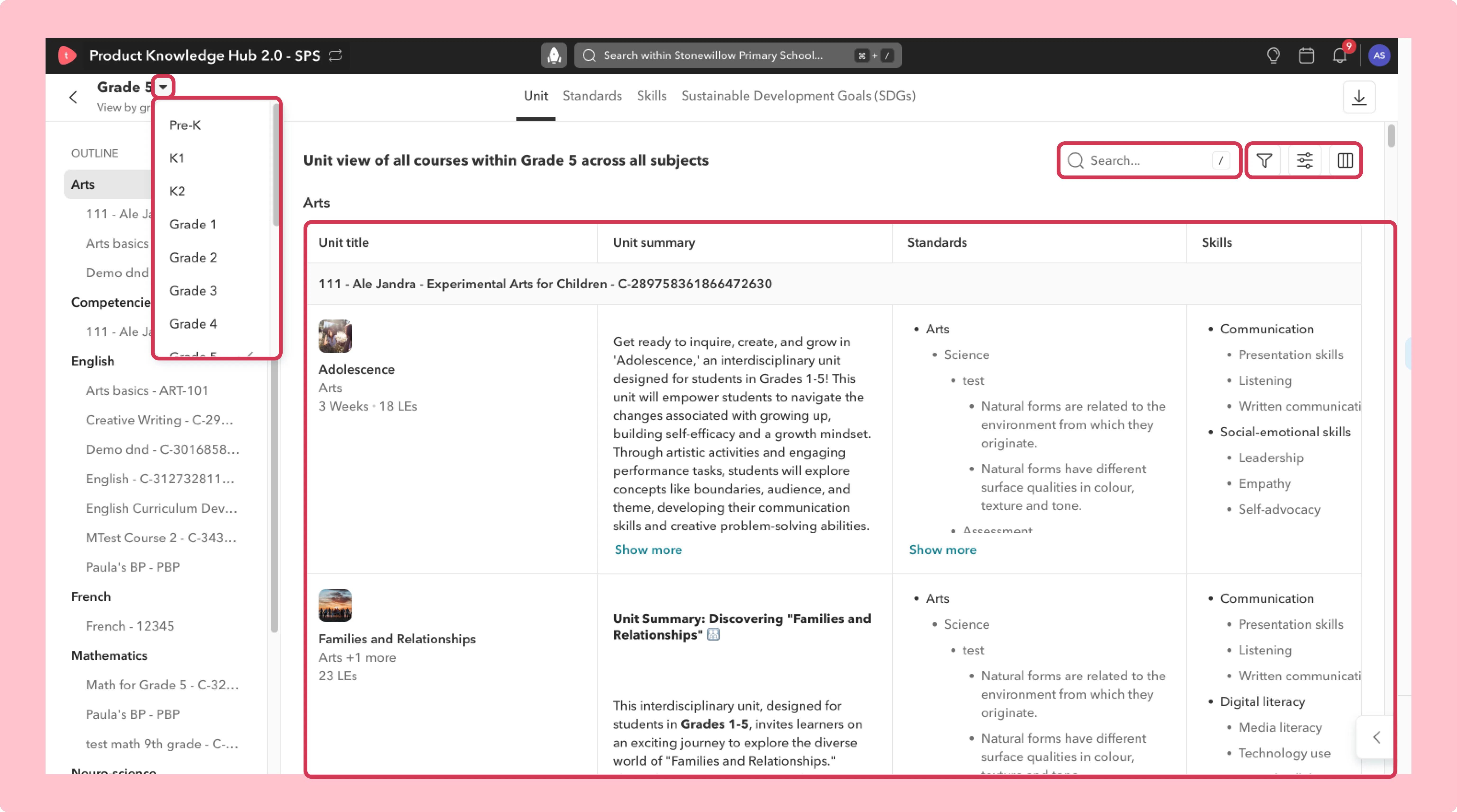Select French in the outline

(x=91, y=597)
